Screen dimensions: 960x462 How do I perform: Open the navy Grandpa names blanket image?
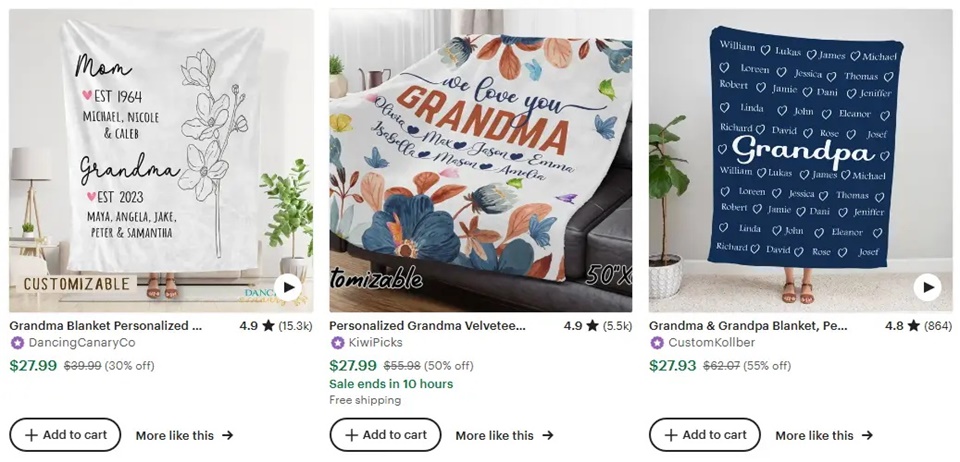click(x=800, y=150)
